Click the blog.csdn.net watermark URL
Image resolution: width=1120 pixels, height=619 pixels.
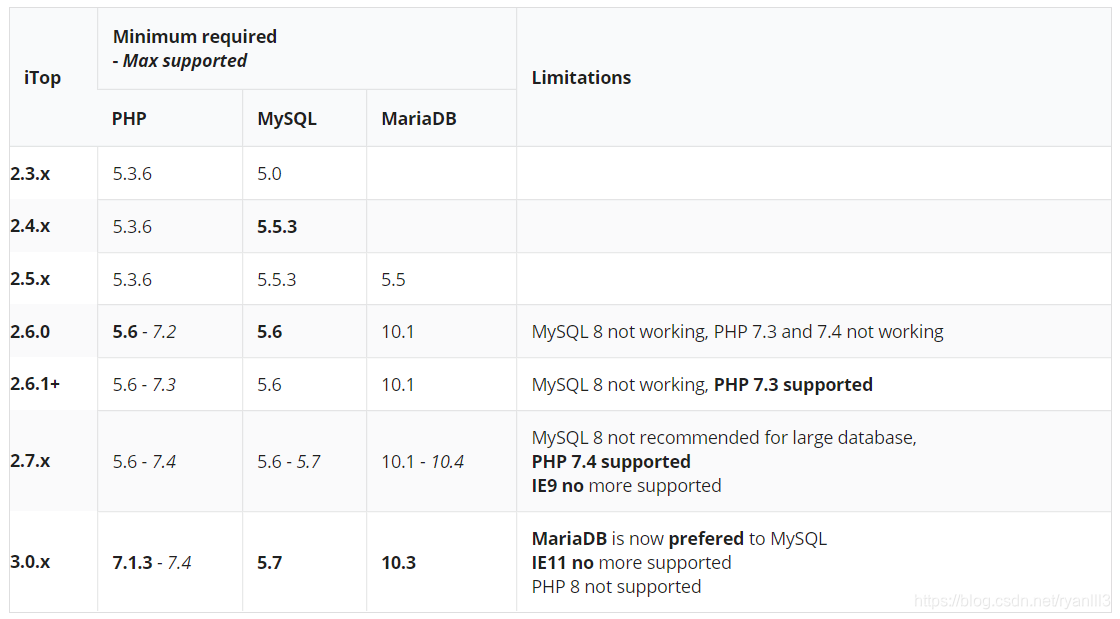[1013, 600]
